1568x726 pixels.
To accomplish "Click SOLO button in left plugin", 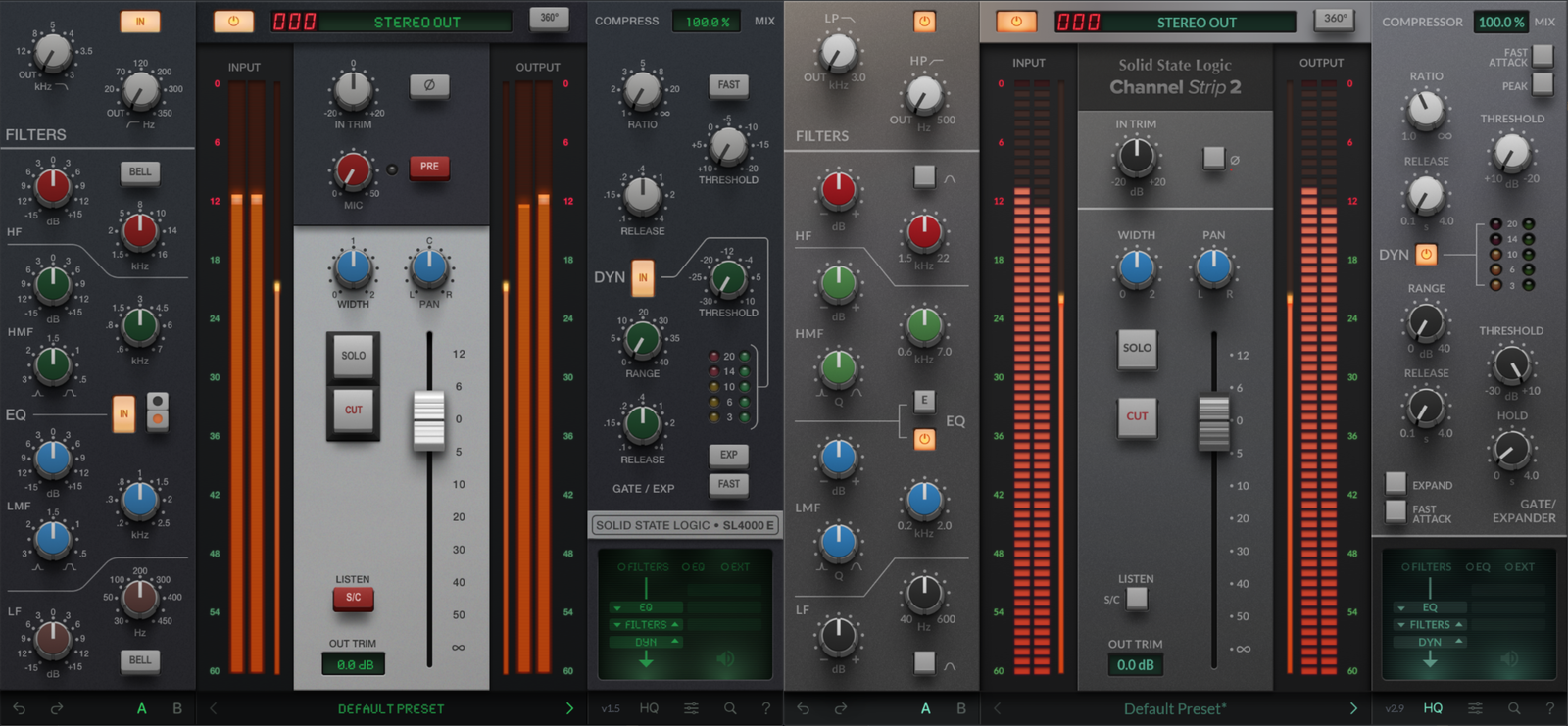I will point(353,356).
